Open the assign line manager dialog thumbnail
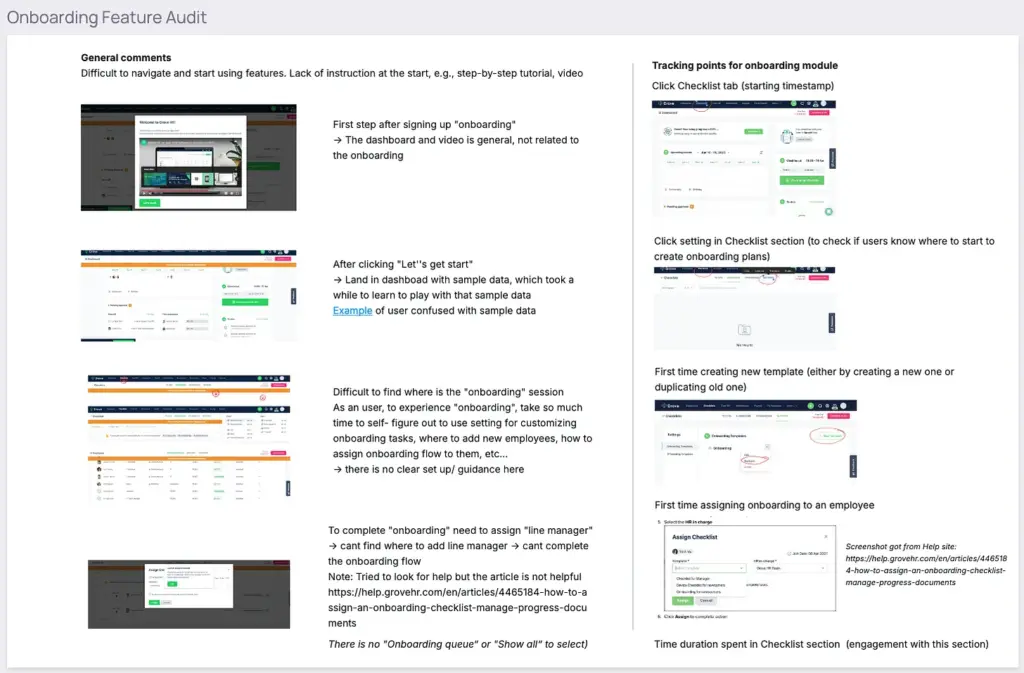 click(x=188, y=594)
